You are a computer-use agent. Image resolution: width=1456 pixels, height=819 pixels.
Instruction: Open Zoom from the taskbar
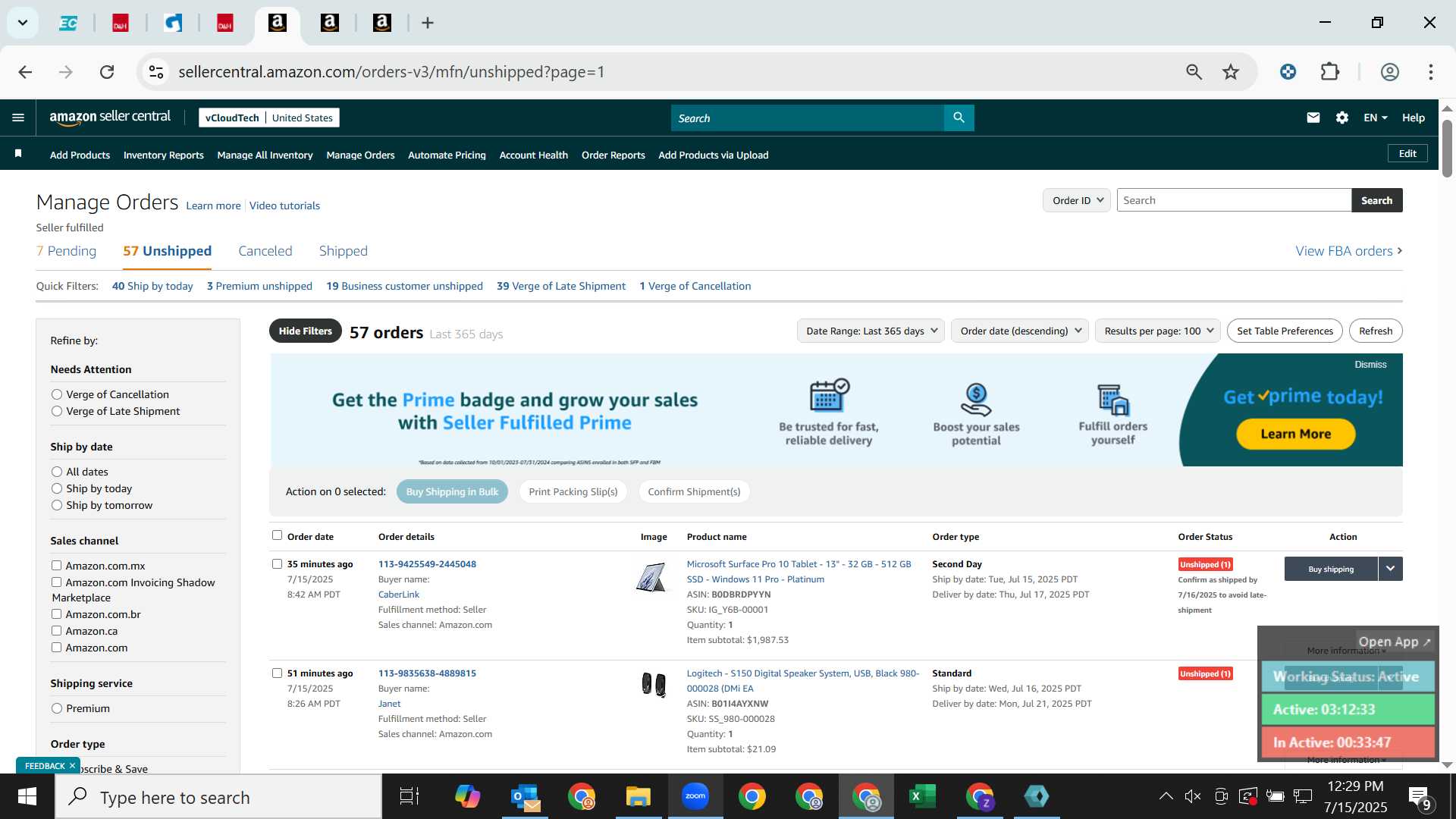[695, 796]
